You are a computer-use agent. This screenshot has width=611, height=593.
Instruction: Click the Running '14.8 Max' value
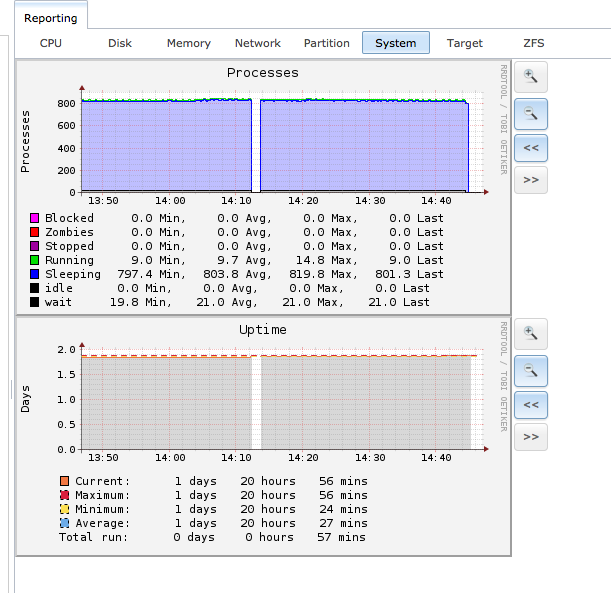pyautogui.click(x=327, y=260)
